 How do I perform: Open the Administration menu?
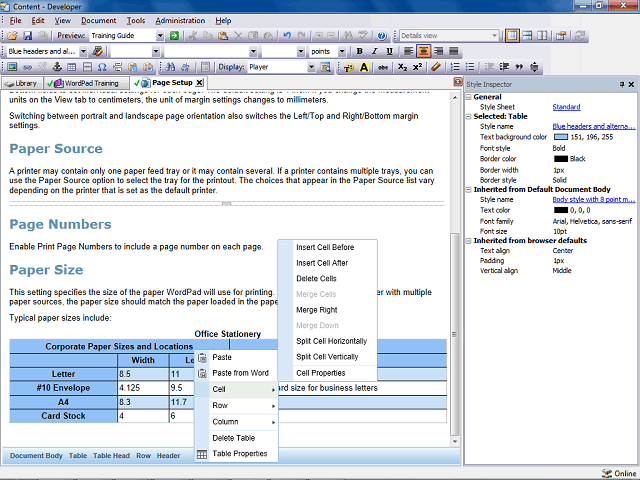(180, 20)
